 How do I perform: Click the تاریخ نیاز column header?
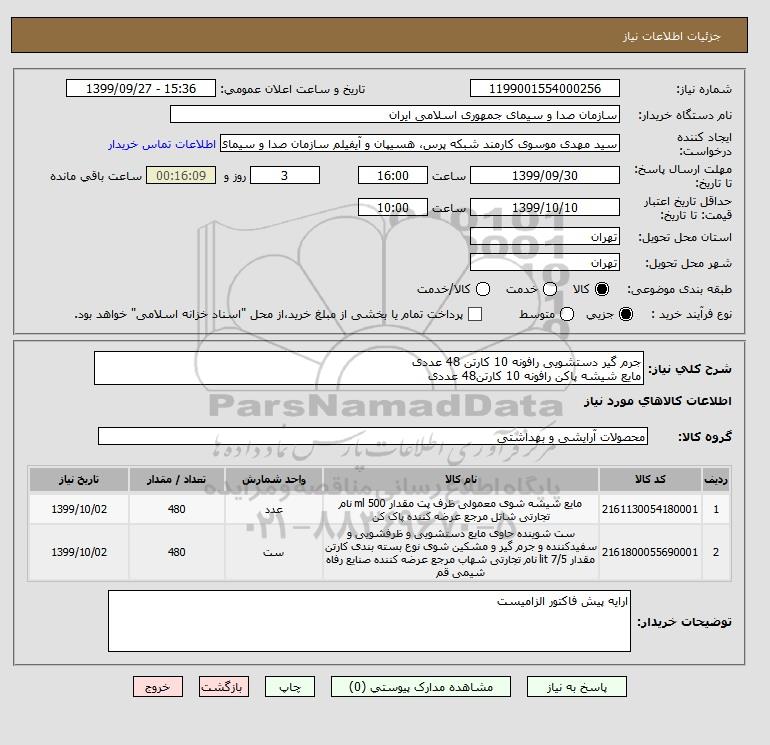79,479
